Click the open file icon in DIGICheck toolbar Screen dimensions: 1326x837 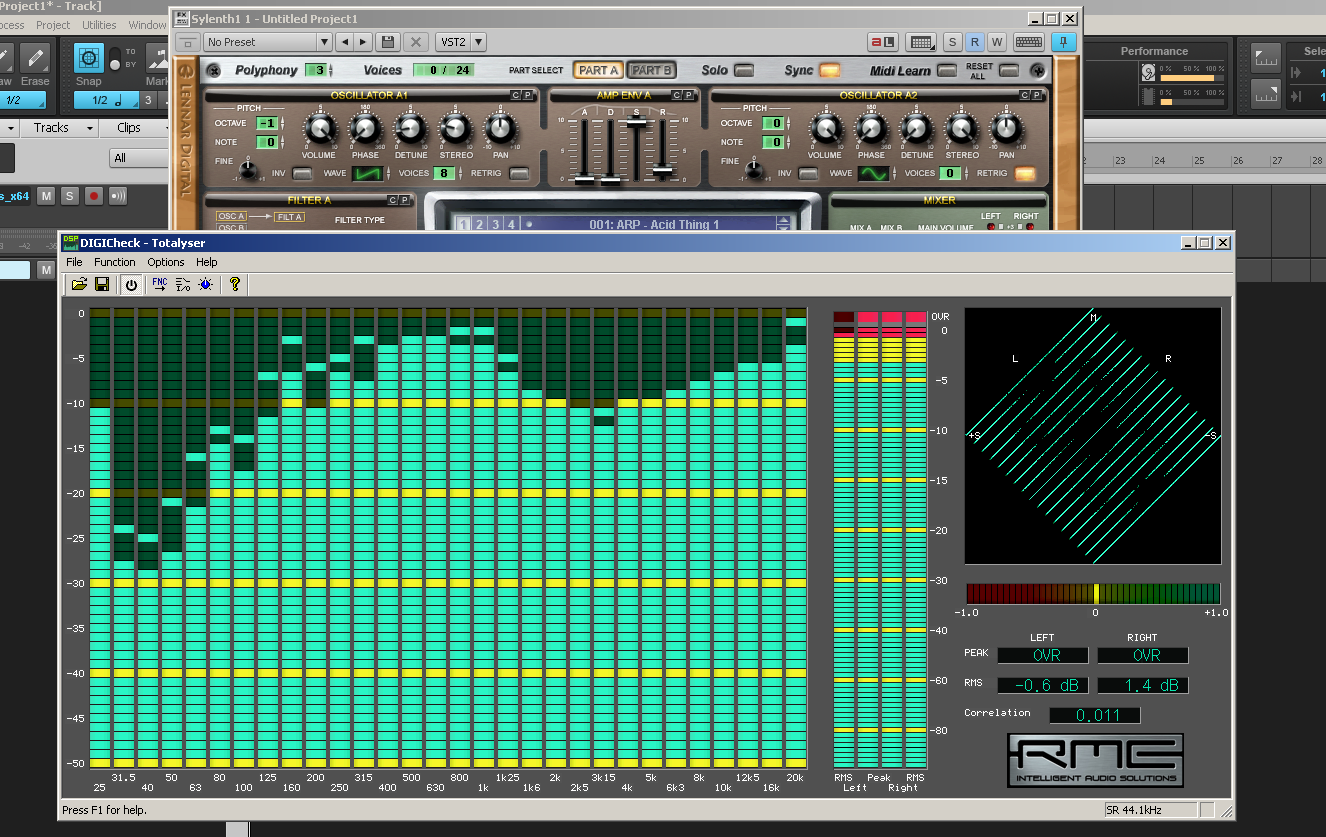tap(78, 284)
